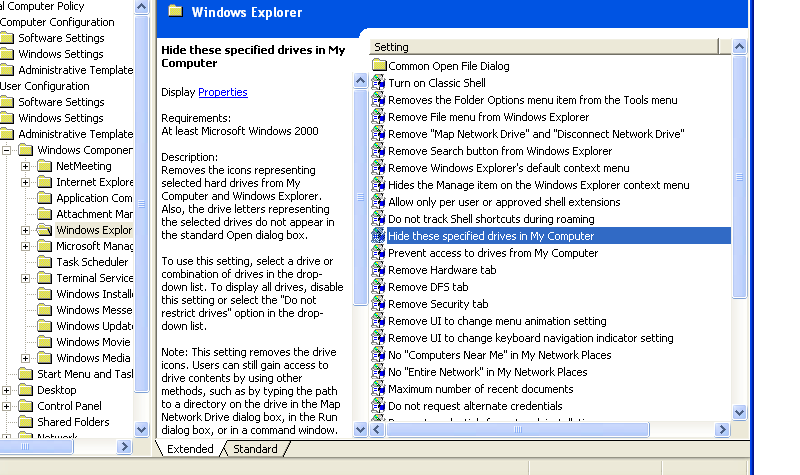Click the Common Open File Dialog folder icon
This screenshot has width=800, height=475.
[379, 65]
